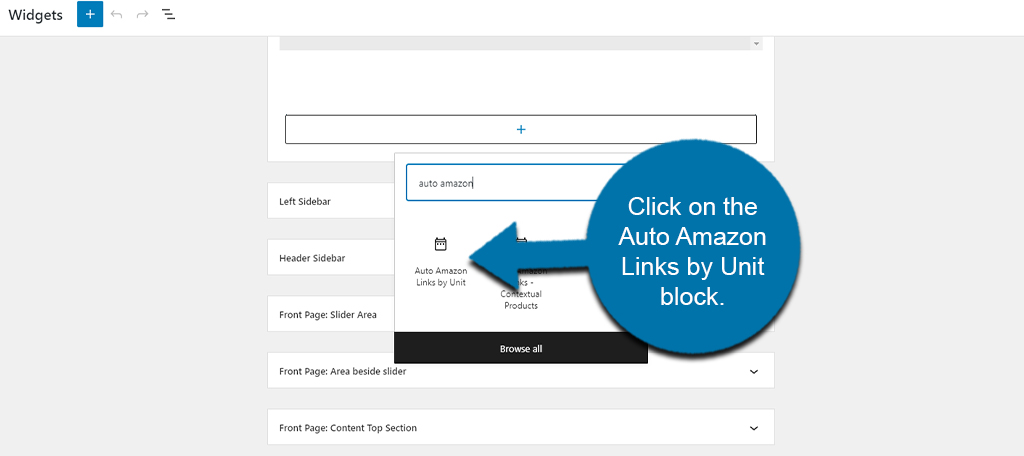Viewport: 1024px width, 456px height.
Task: Select the Auto Amazon Links by Unit icon
Action: 441,244
